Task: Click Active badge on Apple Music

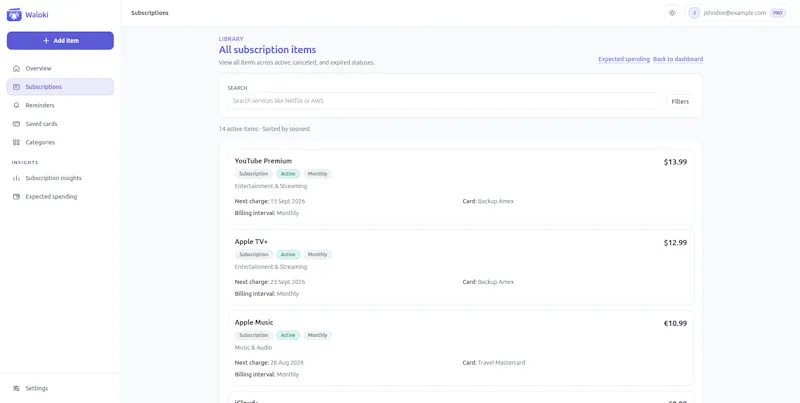Action: (x=288, y=335)
